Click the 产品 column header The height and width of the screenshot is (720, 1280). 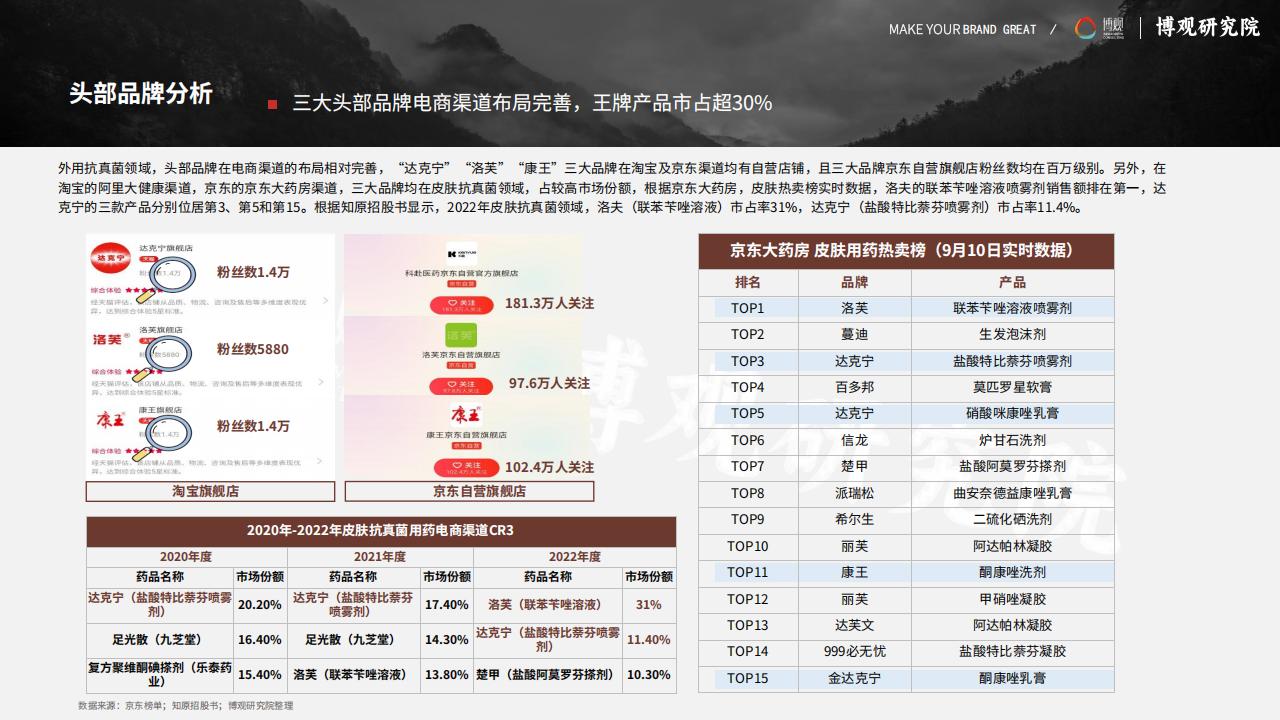click(1012, 282)
